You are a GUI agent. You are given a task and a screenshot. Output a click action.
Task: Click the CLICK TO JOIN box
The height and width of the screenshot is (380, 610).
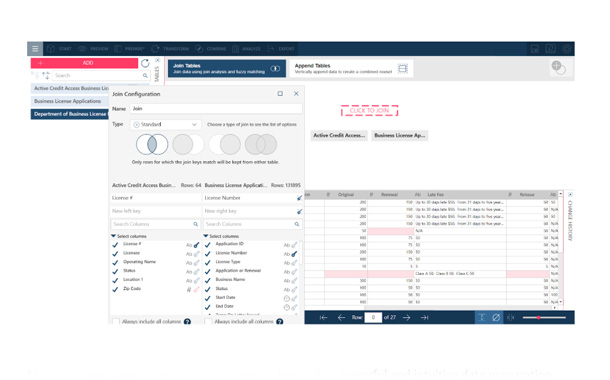(370, 110)
